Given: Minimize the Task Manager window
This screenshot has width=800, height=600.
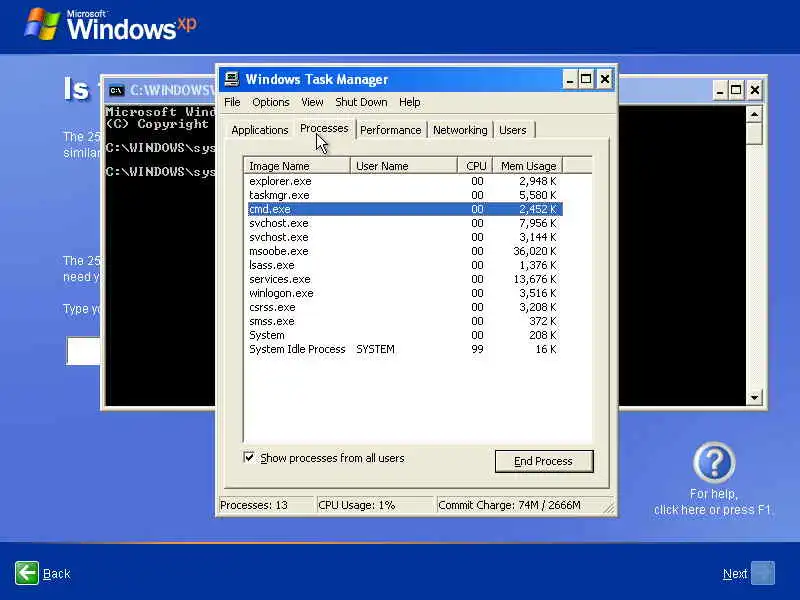Looking at the screenshot, I should pos(570,79).
